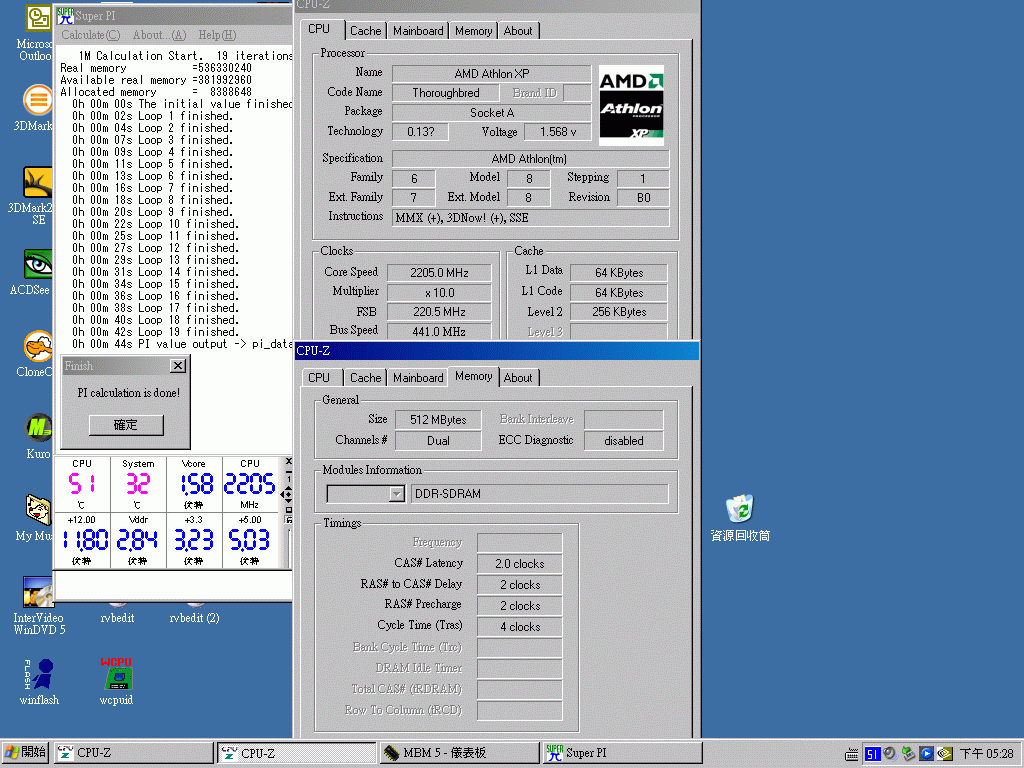
Task: Select the winflash desktop icon
Action: 39,674
